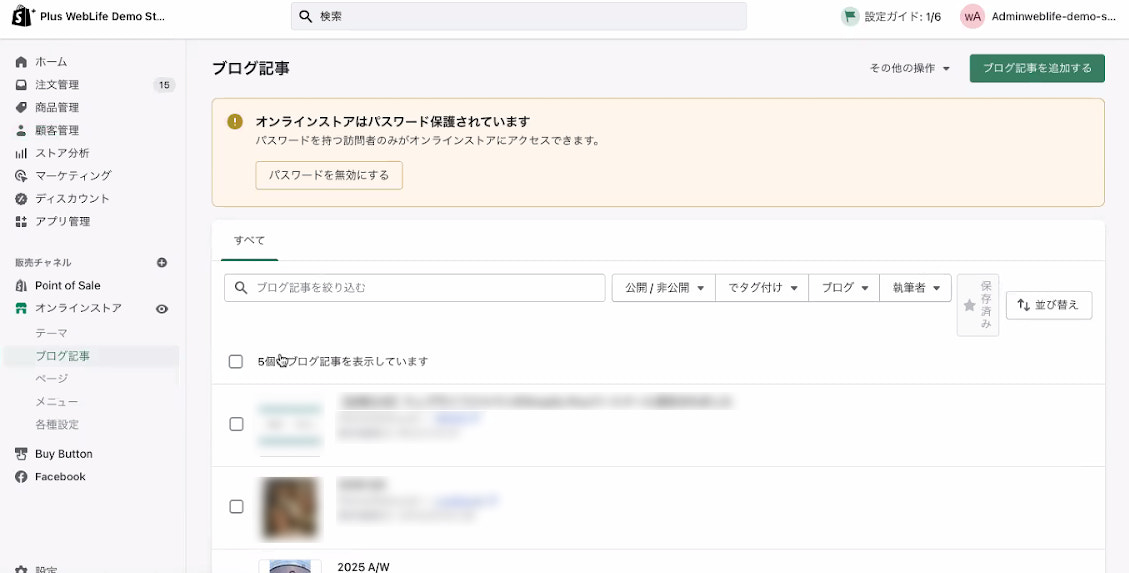1129x573 pixels.
Task: Click the magnifier icon in blog filter field
Action: point(241,288)
